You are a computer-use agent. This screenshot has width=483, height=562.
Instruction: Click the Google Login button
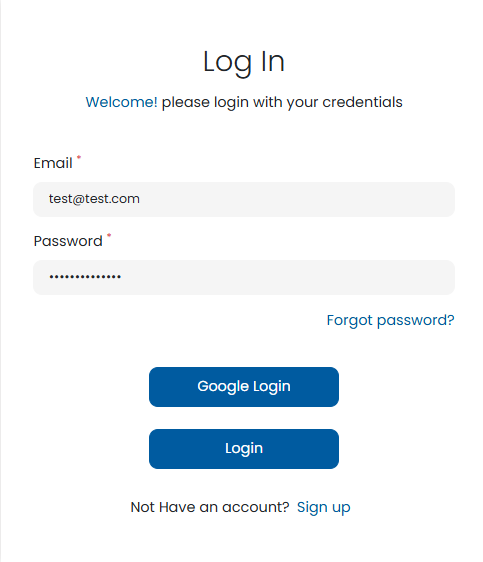(x=244, y=387)
